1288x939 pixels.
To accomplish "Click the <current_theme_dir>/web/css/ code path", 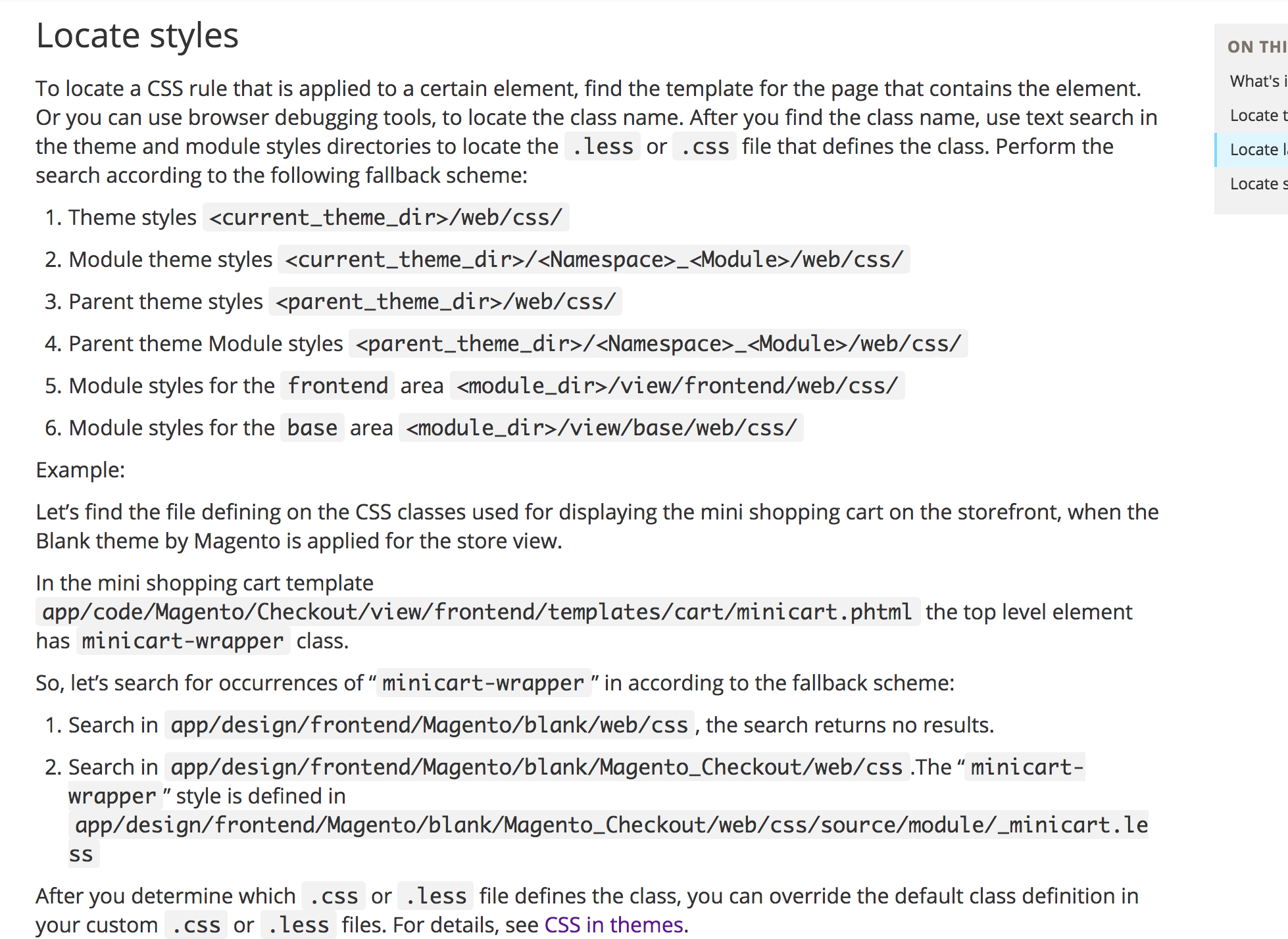I will (385, 217).
